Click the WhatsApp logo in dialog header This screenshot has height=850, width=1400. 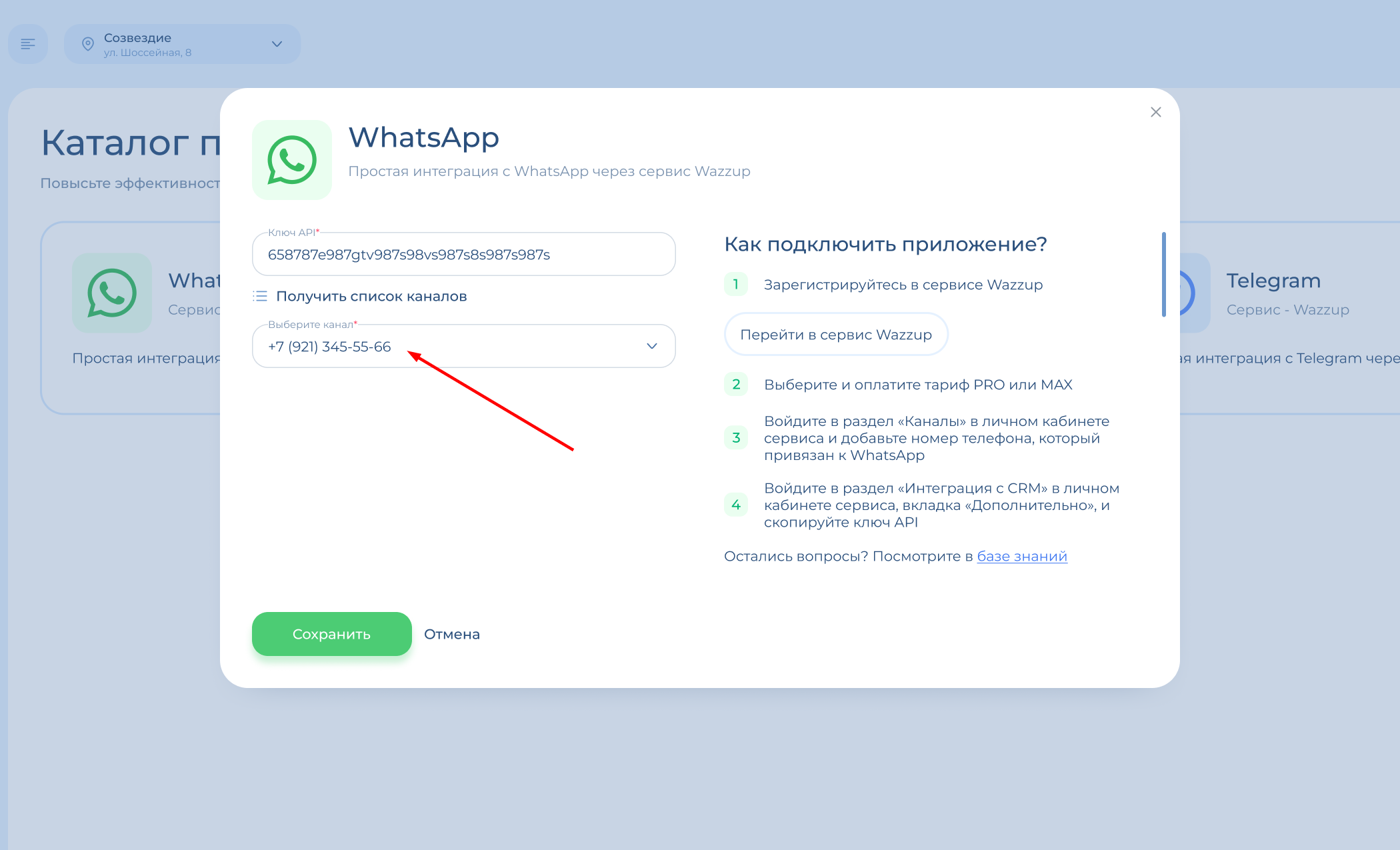click(x=292, y=160)
